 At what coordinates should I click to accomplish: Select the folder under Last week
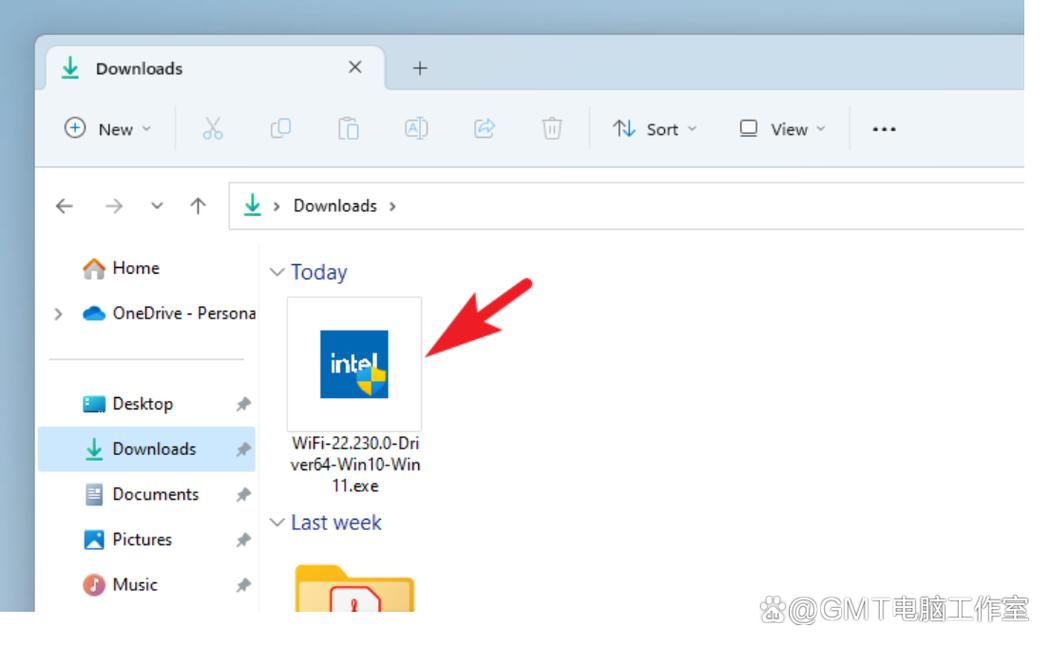pyautogui.click(x=354, y=588)
